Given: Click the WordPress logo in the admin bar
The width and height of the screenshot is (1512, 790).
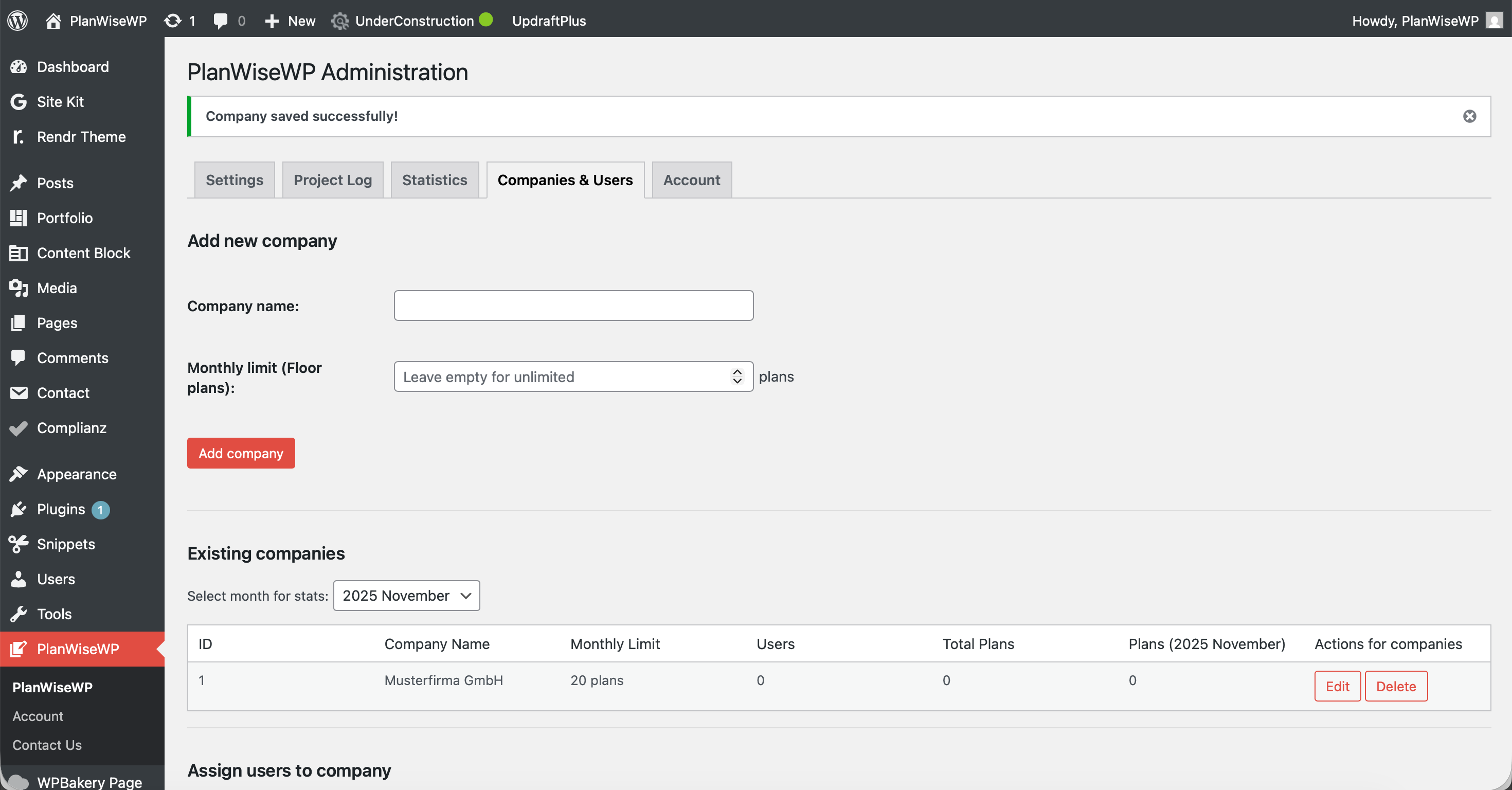Looking at the screenshot, I should 17,21.
